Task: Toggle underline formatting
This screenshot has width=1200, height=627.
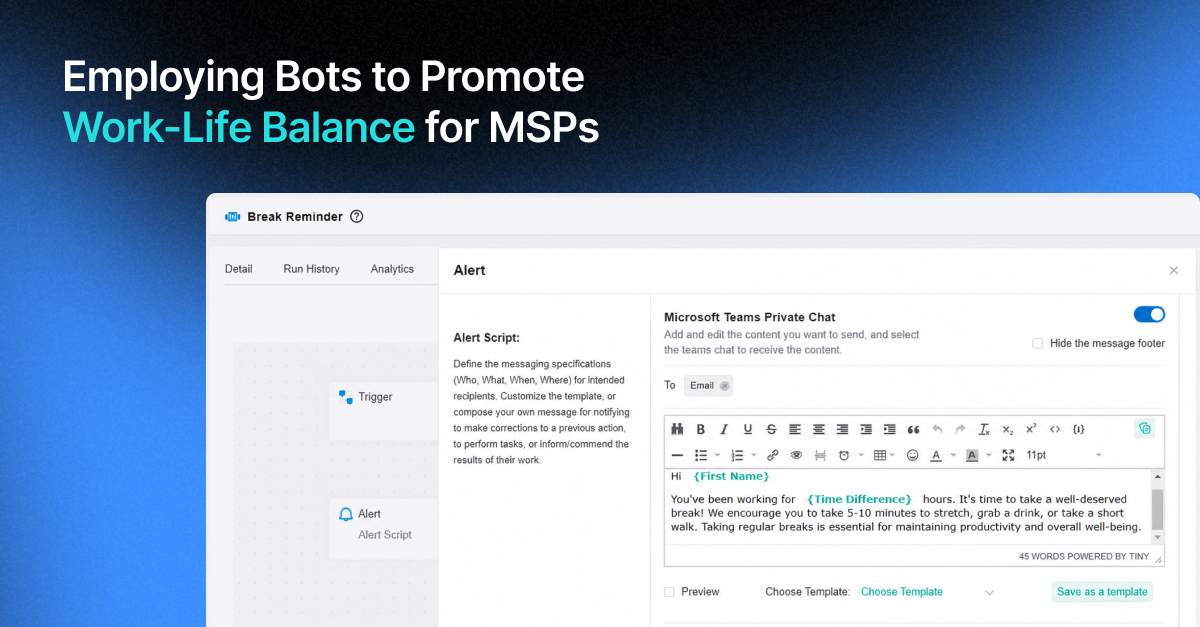Action: pos(747,429)
